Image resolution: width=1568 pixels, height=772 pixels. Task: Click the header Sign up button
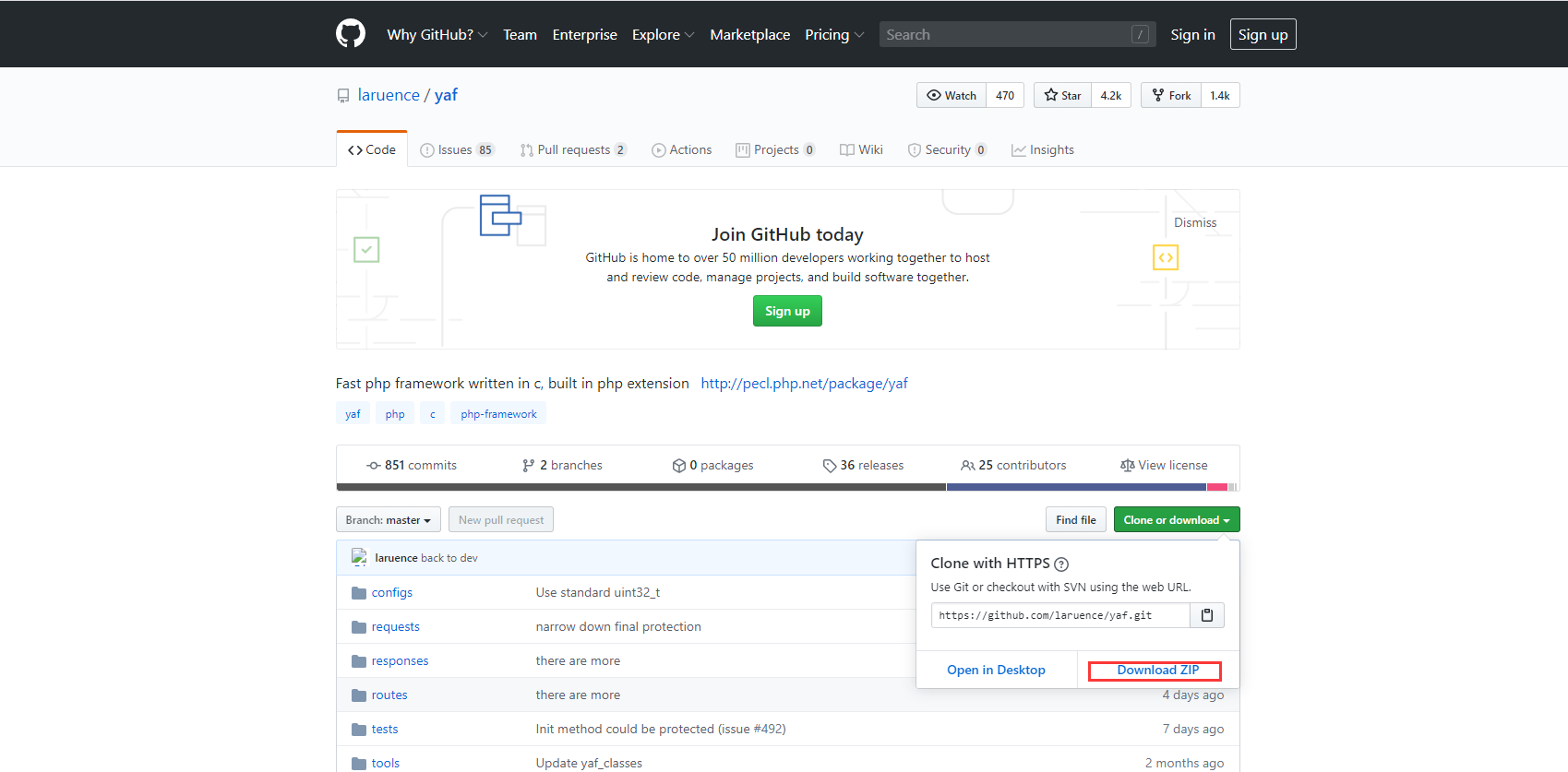1263,34
